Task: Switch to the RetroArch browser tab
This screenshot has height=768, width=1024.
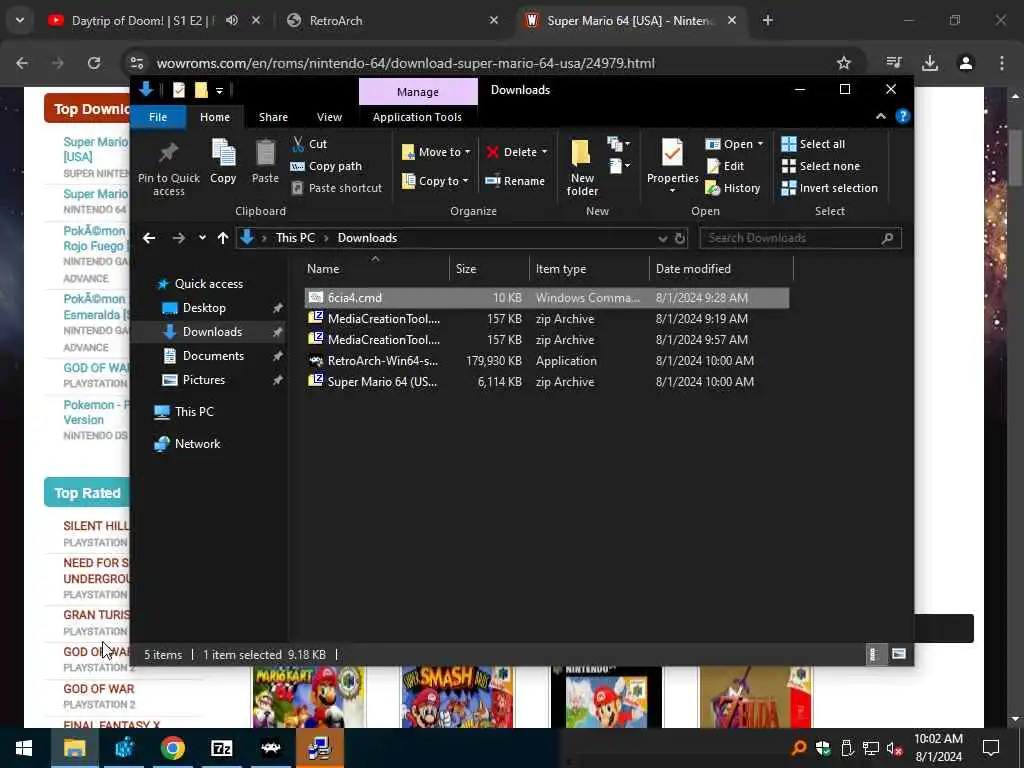Action: (x=394, y=21)
